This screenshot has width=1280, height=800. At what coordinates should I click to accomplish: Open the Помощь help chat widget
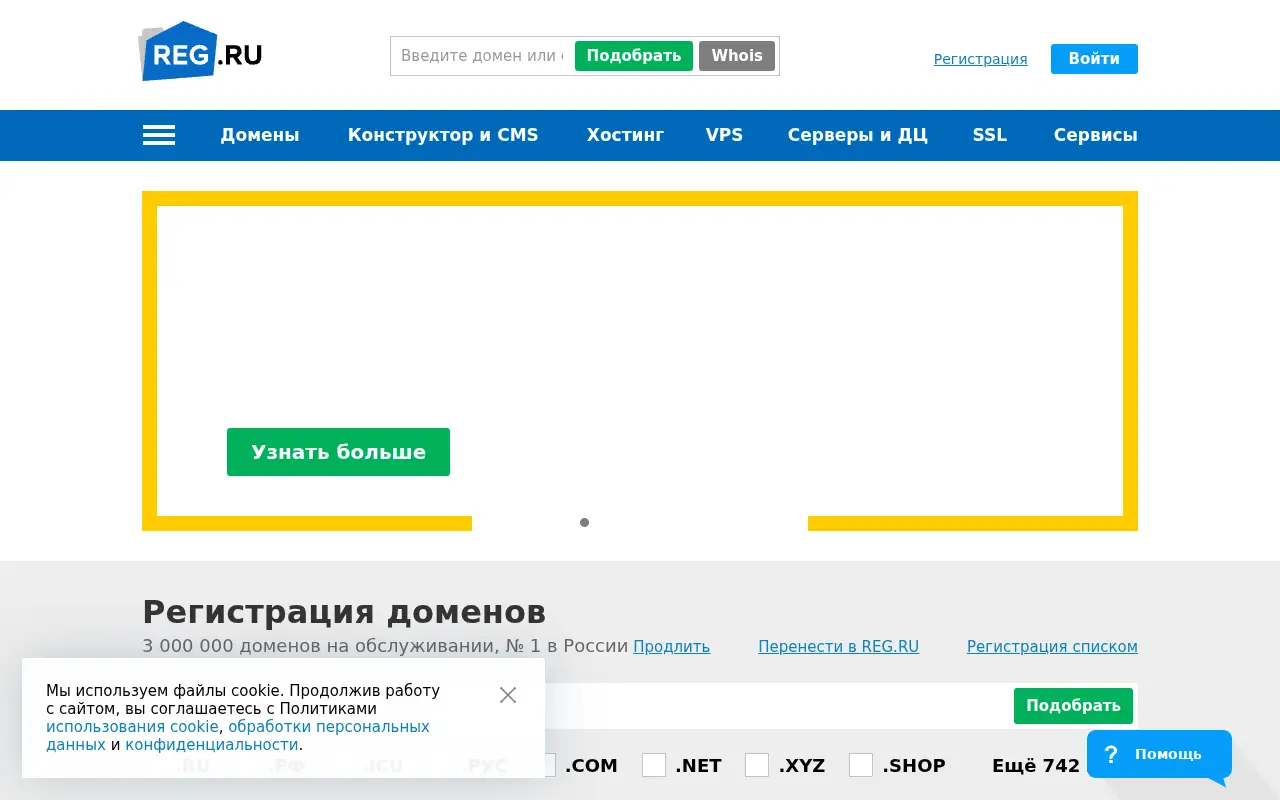point(1159,754)
